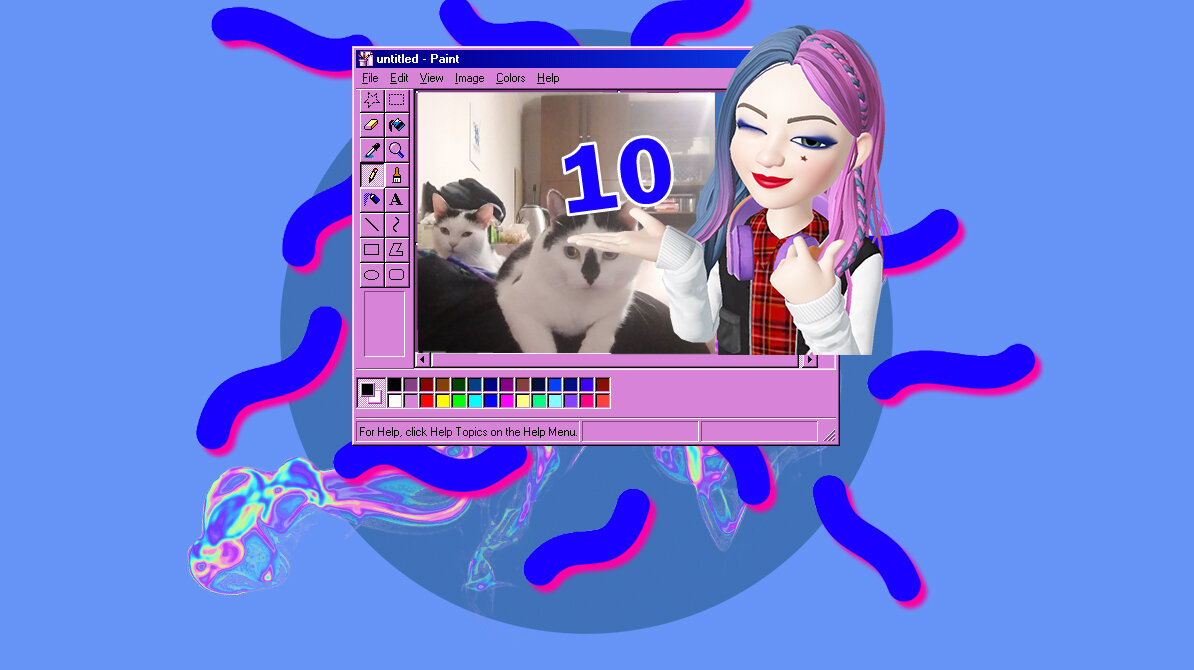Image resolution: width=1194 pixels, height=670 pixels.
Task: Choose the mint spring green swatch
Action: (x=538, y=400)
